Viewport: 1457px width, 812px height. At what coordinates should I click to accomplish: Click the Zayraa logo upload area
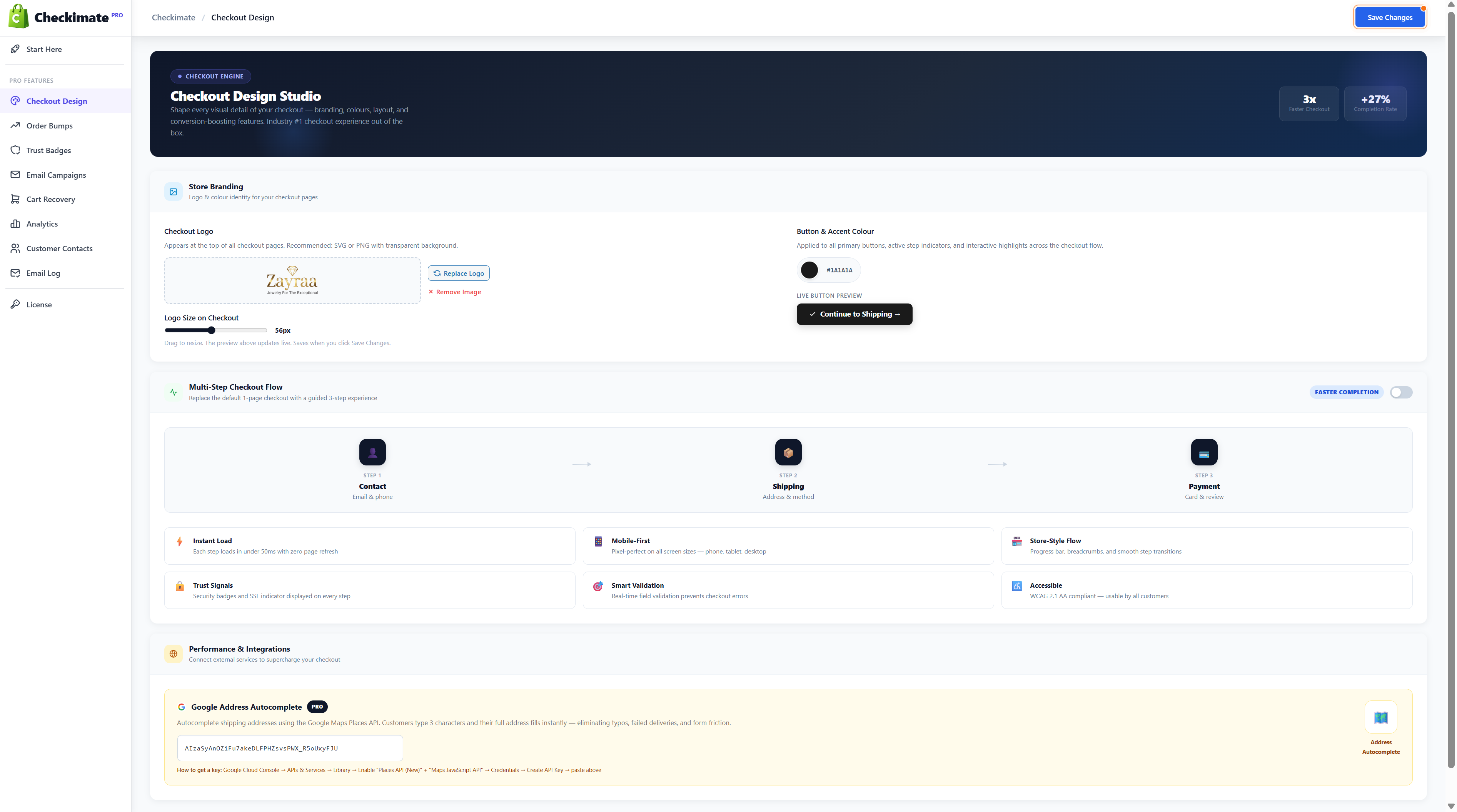[292, 280]
